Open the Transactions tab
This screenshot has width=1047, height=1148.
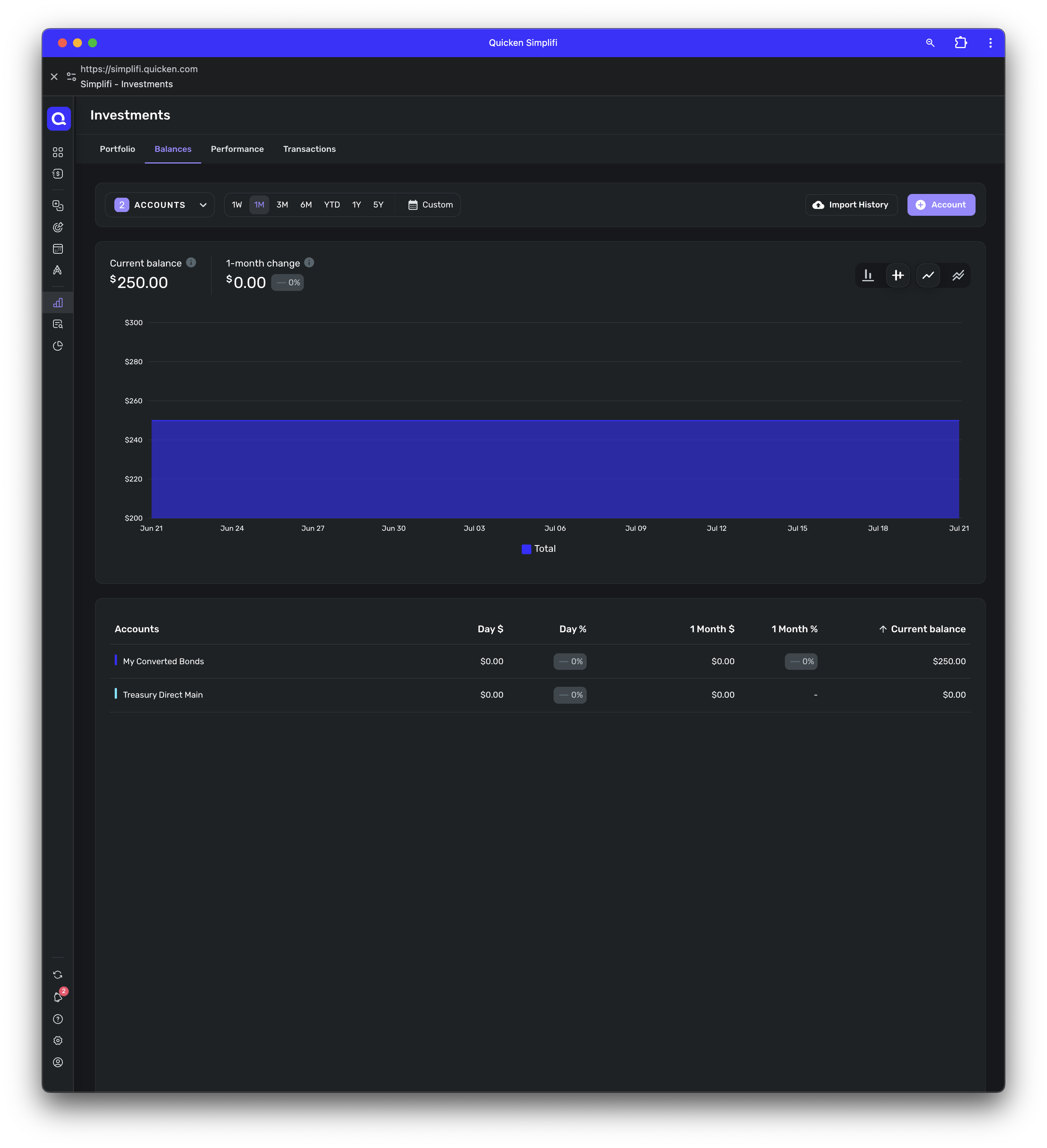pos(309,149)
